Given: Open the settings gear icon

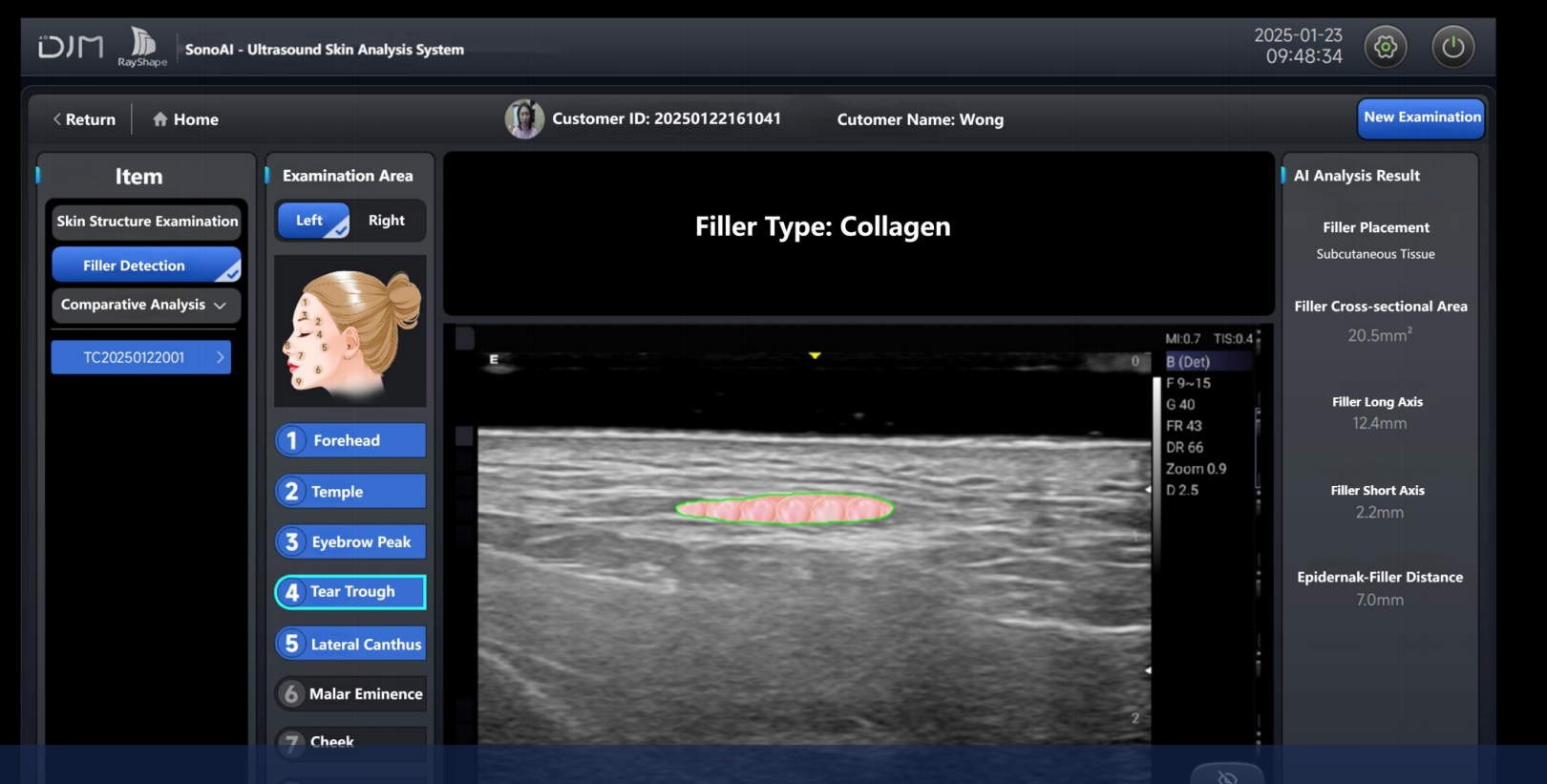Looking at the screenshot, I should pyautogui.click(x=1385, y=47).
